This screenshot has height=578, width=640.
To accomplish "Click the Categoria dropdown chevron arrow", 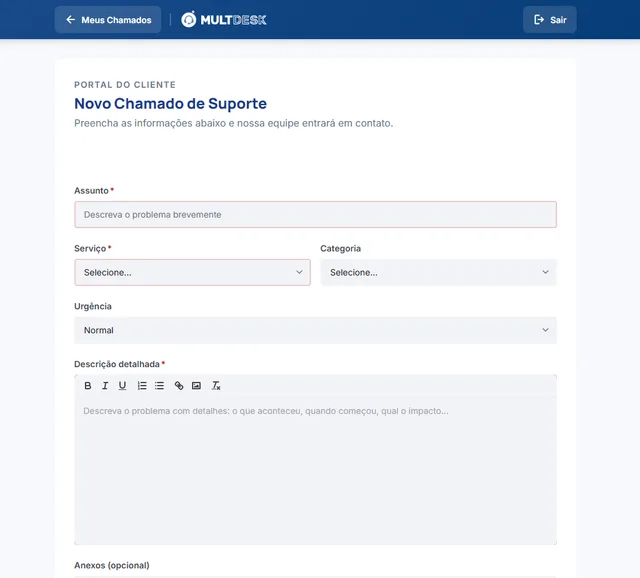I will [x=545, y=272].
